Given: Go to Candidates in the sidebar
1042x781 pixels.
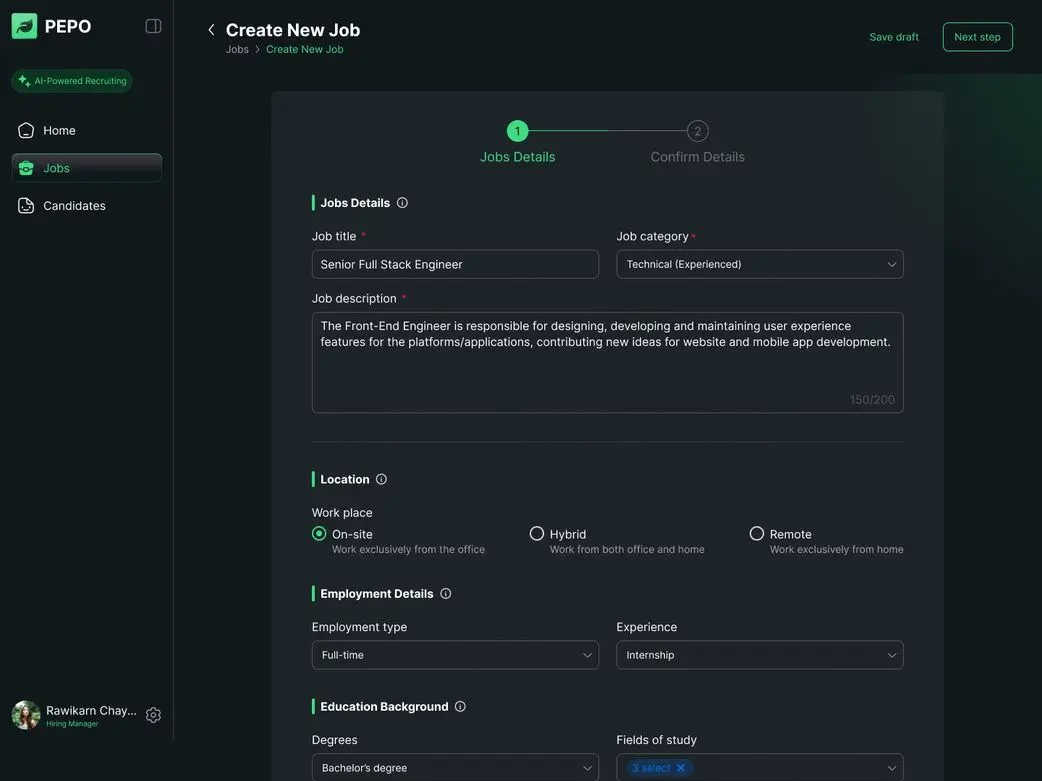Looking at the screenshot, I should coord(74,206).
